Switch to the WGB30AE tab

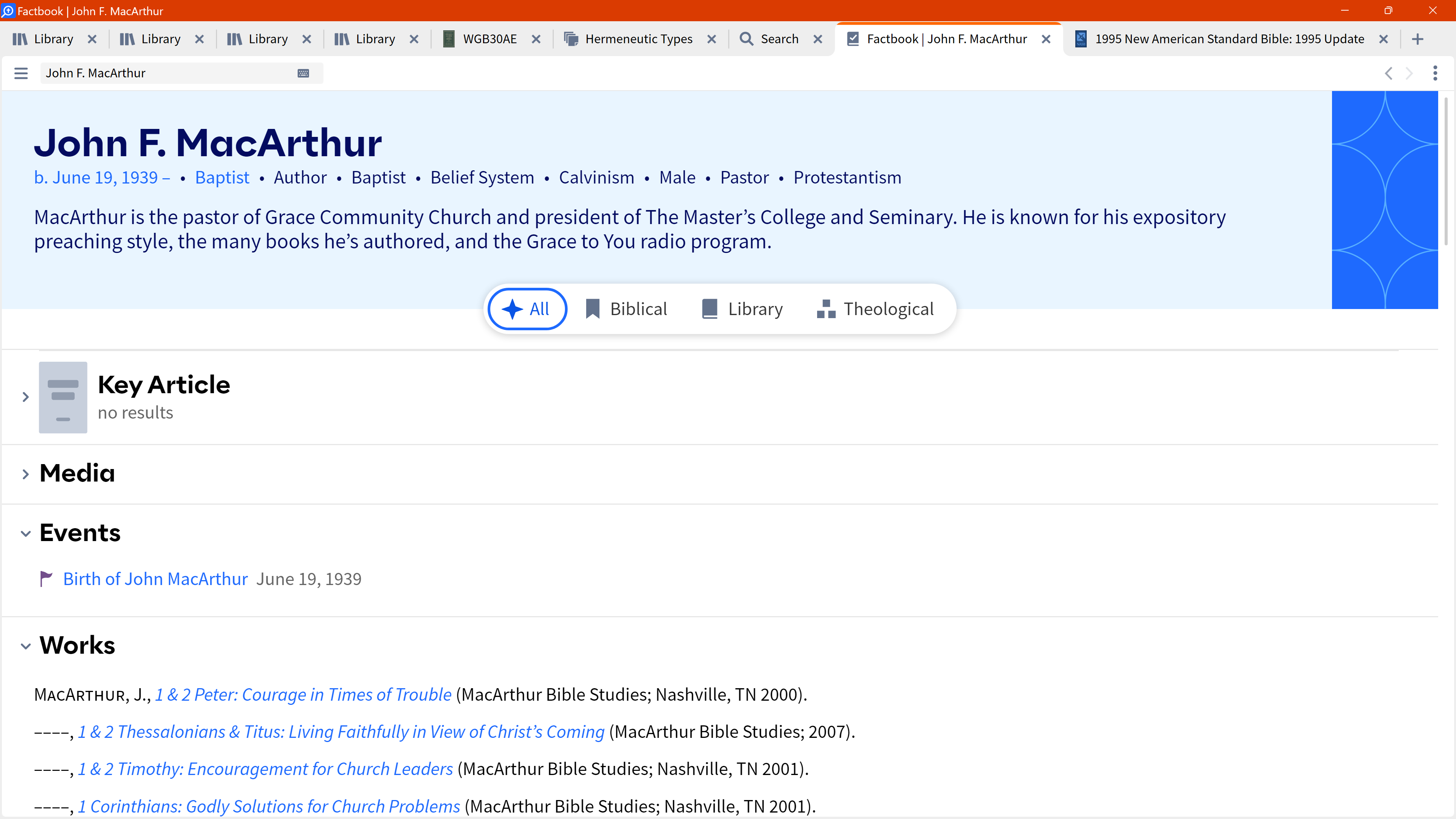(x=480, y=39)
